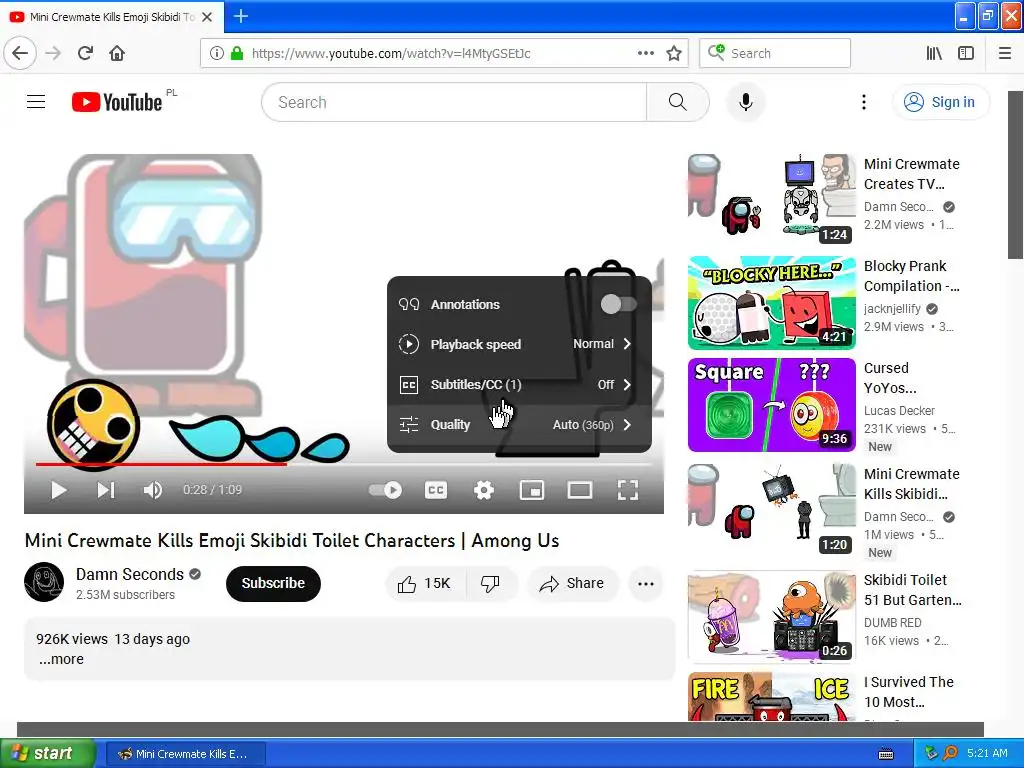
Task: Select the Mini Crewmate taskbar window button
Action: click(x=185, y=754)
